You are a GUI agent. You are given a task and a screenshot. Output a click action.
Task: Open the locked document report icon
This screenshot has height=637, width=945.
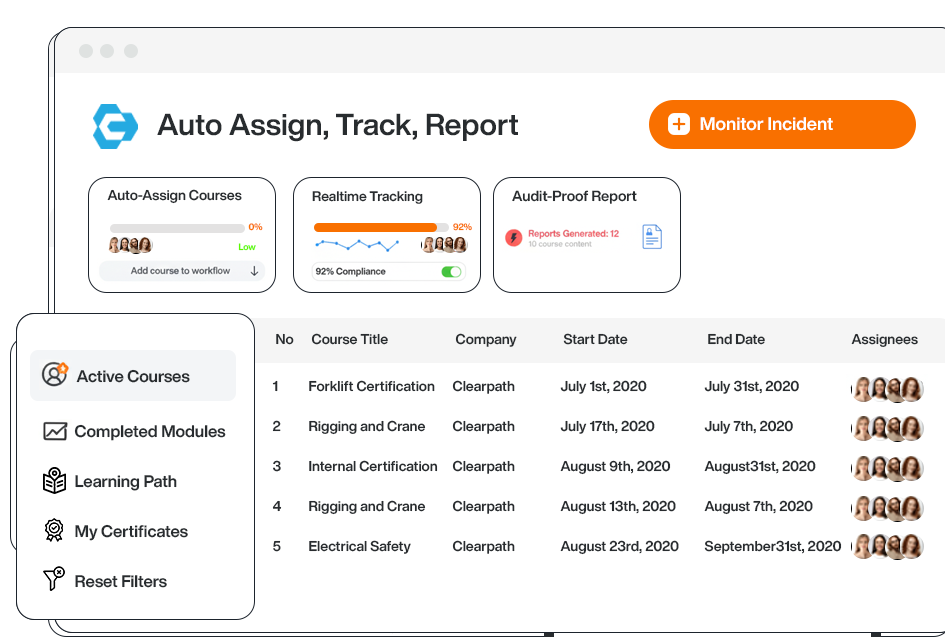(x=652, y=237)
